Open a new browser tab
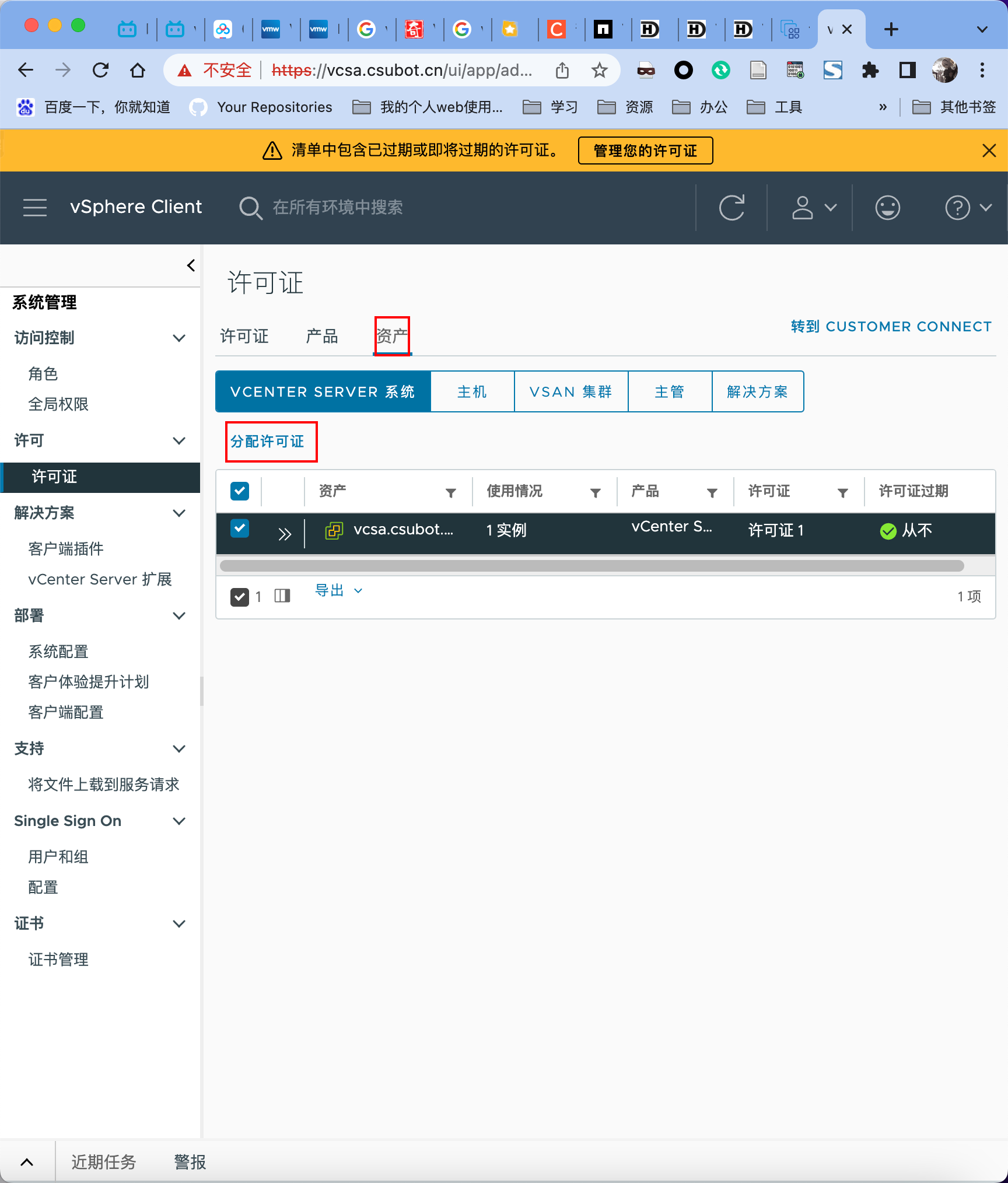This screenshot has height=1183, width=1008. [x=891, y=29]
